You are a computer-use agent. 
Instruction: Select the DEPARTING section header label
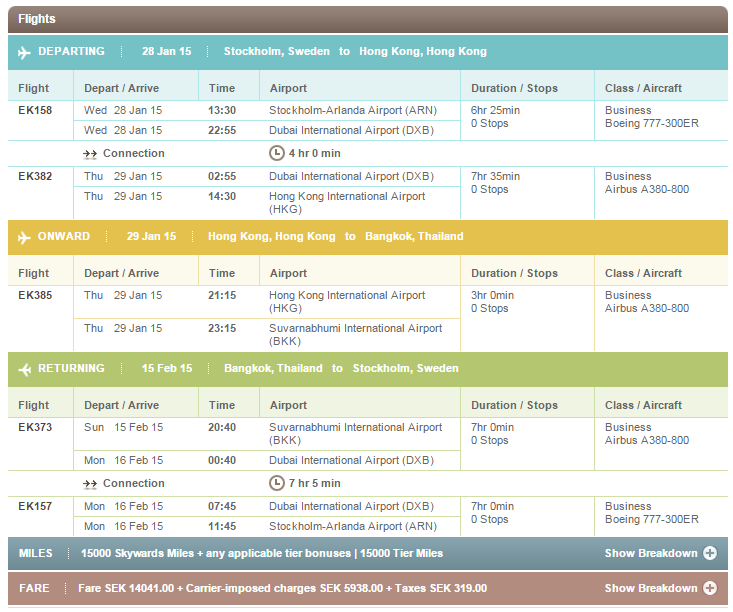click(71, 52)
